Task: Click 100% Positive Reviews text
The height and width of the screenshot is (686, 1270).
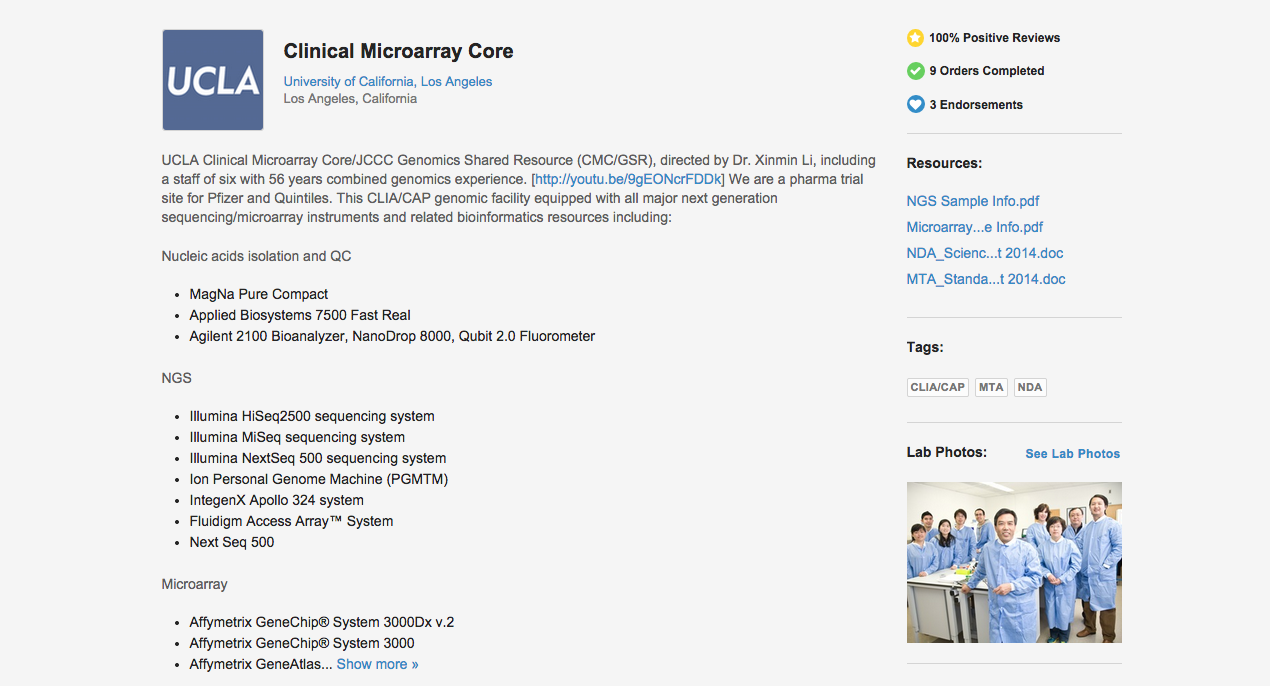Action: [x=994, y=38]
